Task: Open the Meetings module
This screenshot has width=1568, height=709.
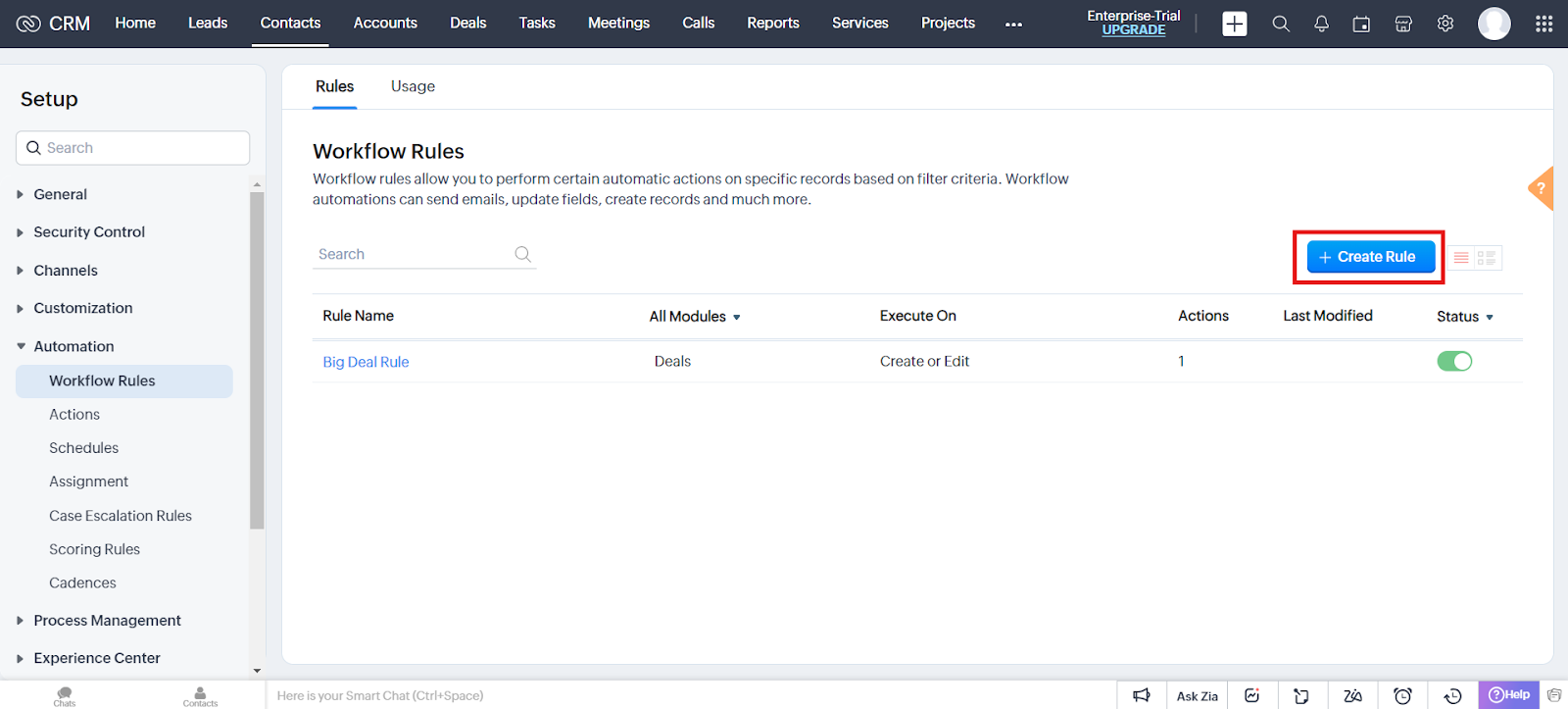Action: click(618, 23)
